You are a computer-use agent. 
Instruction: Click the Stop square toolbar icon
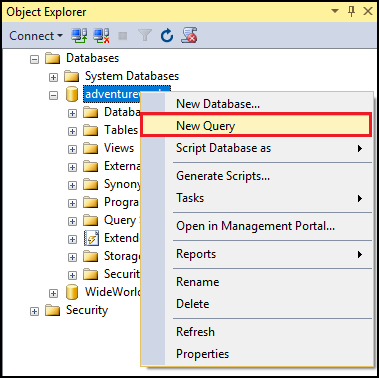coord(123,36)
